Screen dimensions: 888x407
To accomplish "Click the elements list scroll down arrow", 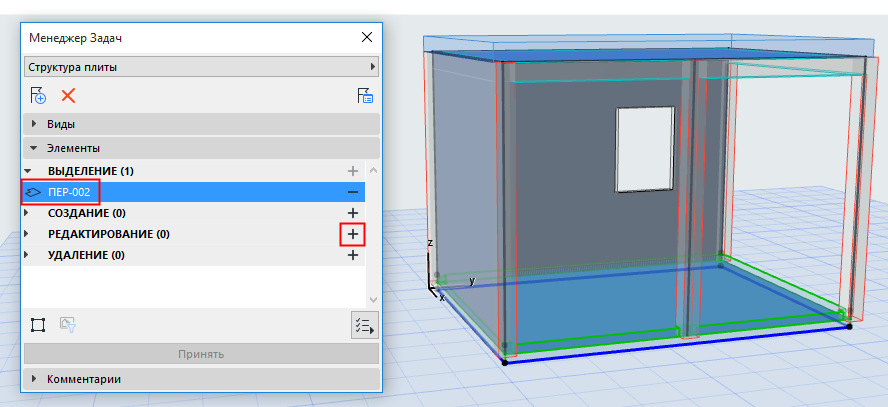I will coord(373,299).
